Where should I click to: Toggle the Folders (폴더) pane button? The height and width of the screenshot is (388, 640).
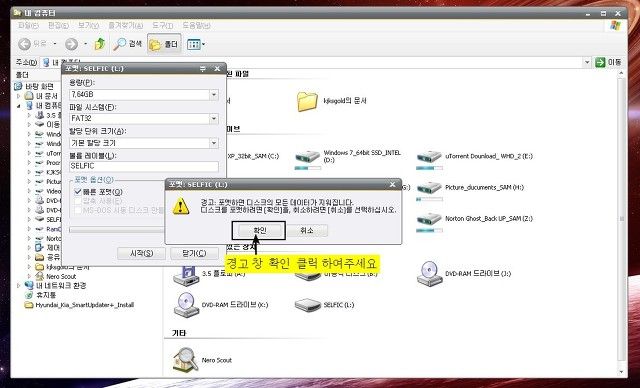click(x=164, y=44)
